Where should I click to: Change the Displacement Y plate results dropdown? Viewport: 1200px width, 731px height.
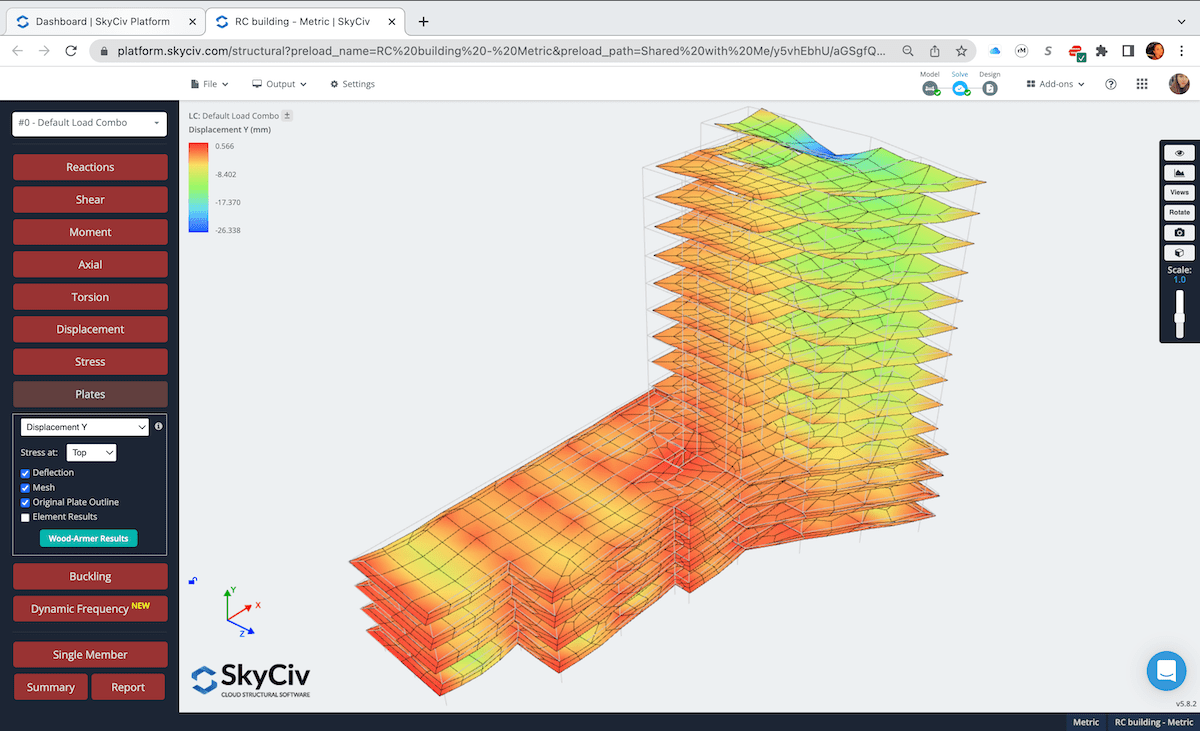[x=83, y=426]
